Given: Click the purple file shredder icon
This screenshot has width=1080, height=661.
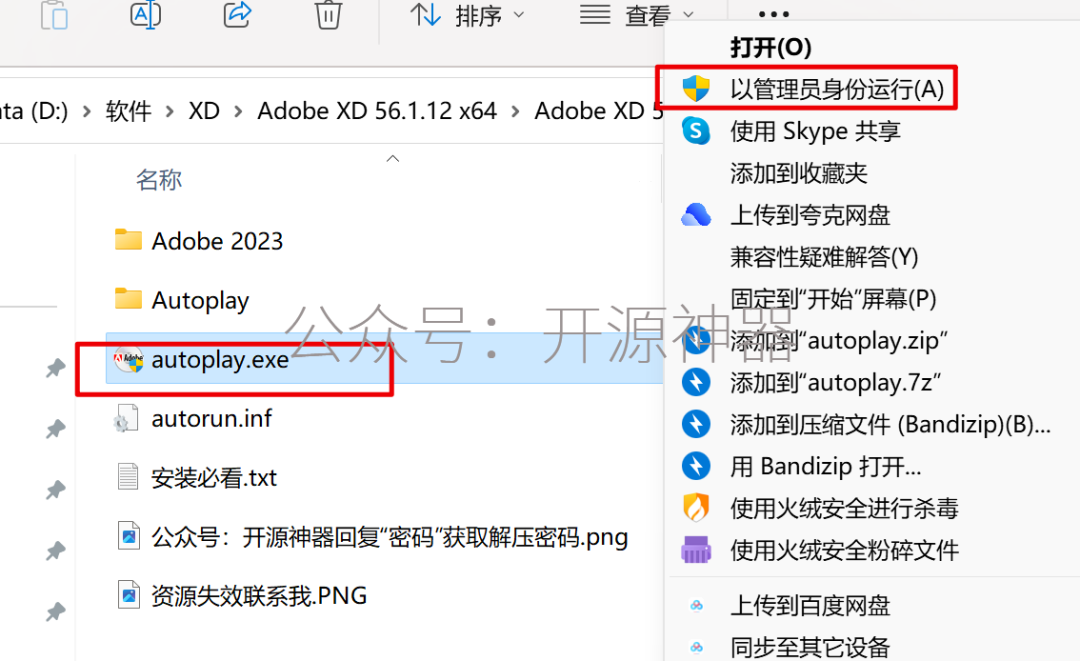Looking at the screenshot, I should 696,550.
